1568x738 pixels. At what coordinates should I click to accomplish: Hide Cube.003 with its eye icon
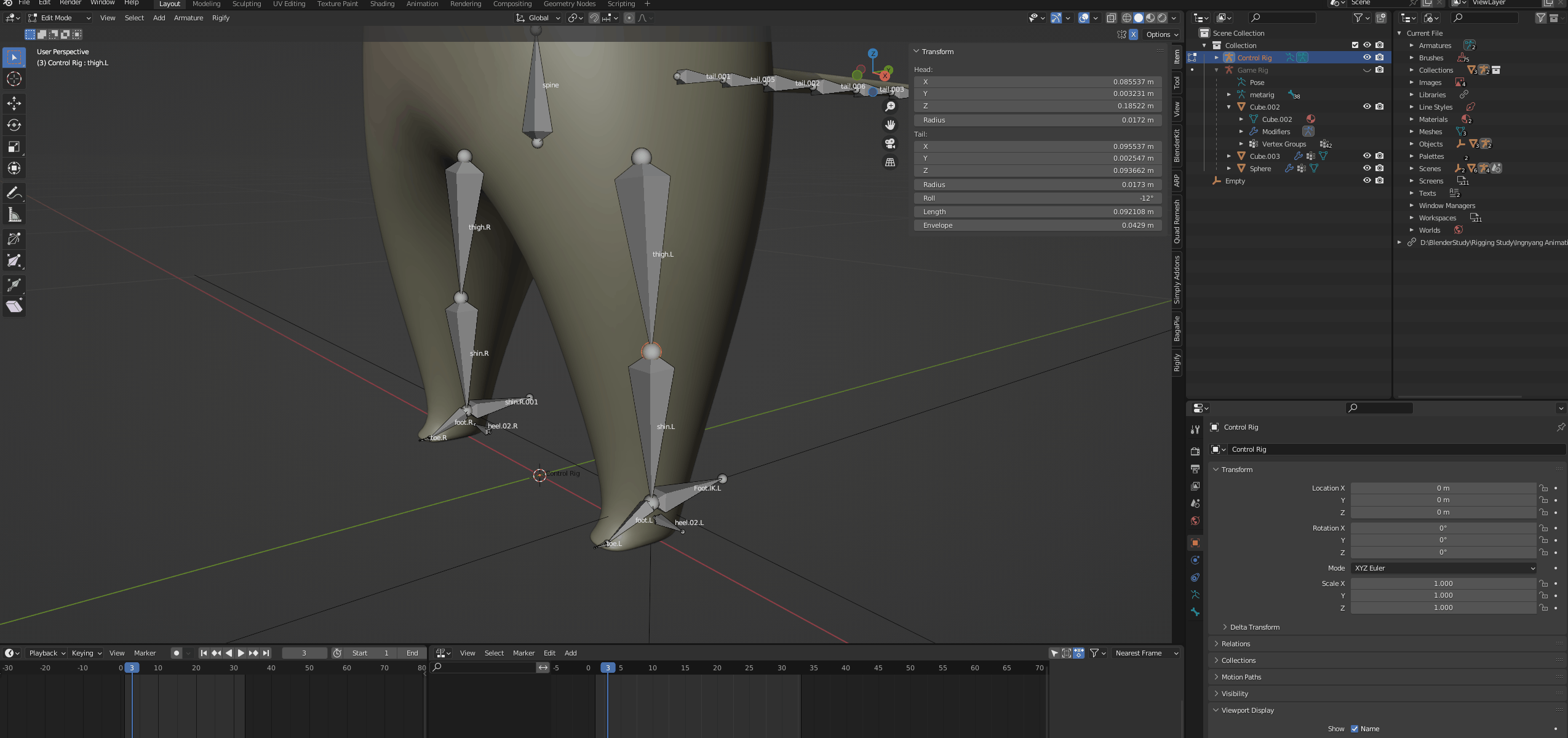1367,156
